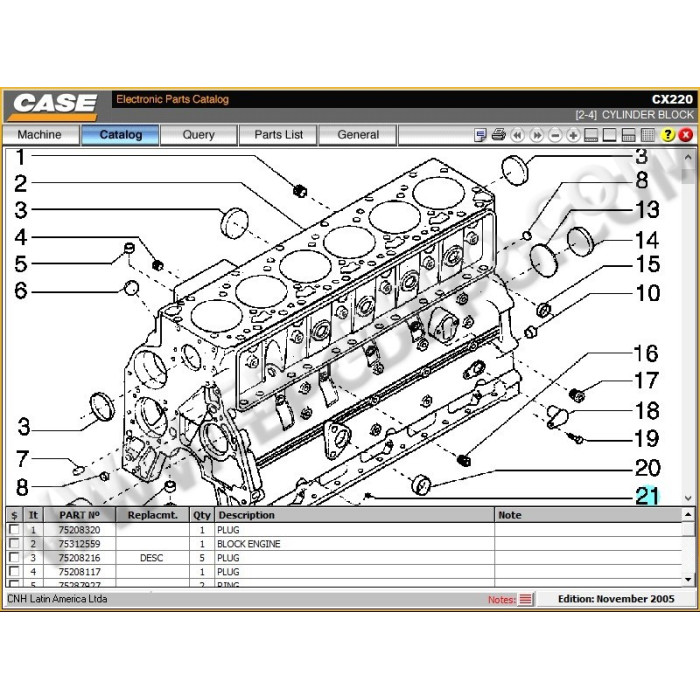Click CNH Latin America Ltda status text
Image resolution: width=700 pixels, height=700 pixels.
tap(57, 599)
